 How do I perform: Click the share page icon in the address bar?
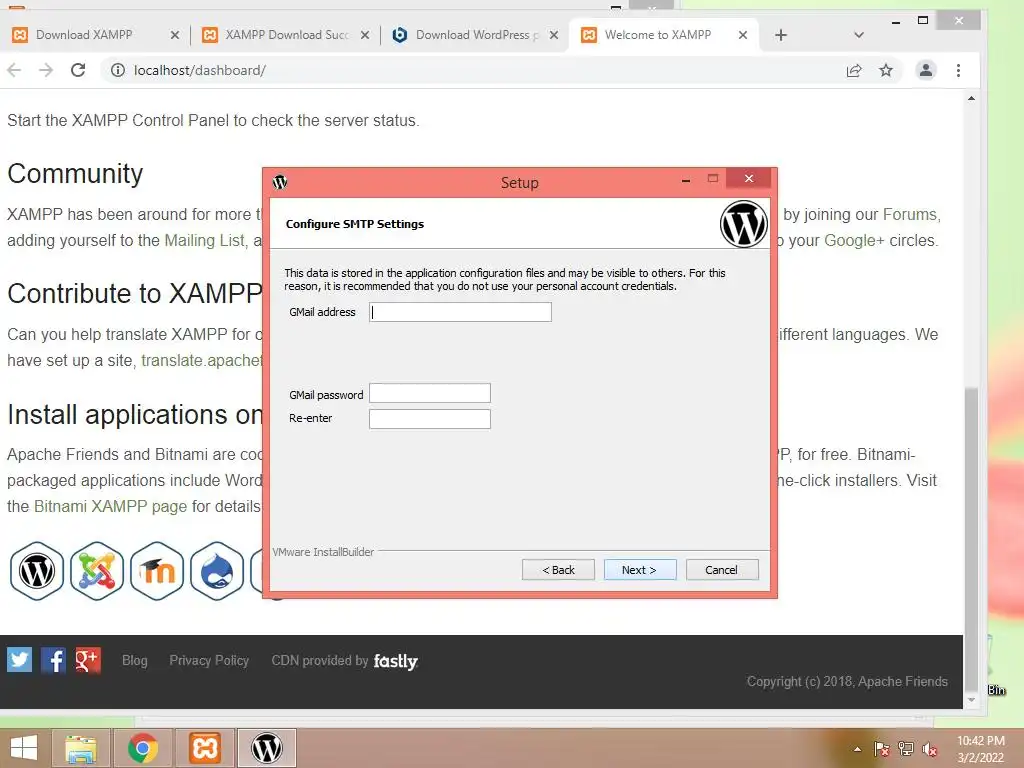(854, 71)
